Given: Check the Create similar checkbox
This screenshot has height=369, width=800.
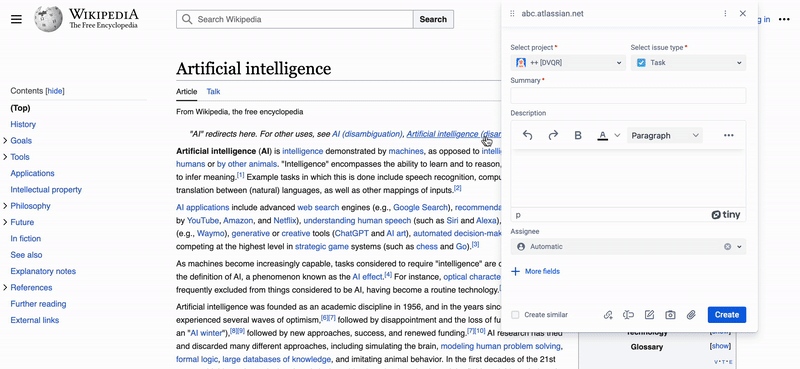Looking at the screenshot, I should coord(515,315).
